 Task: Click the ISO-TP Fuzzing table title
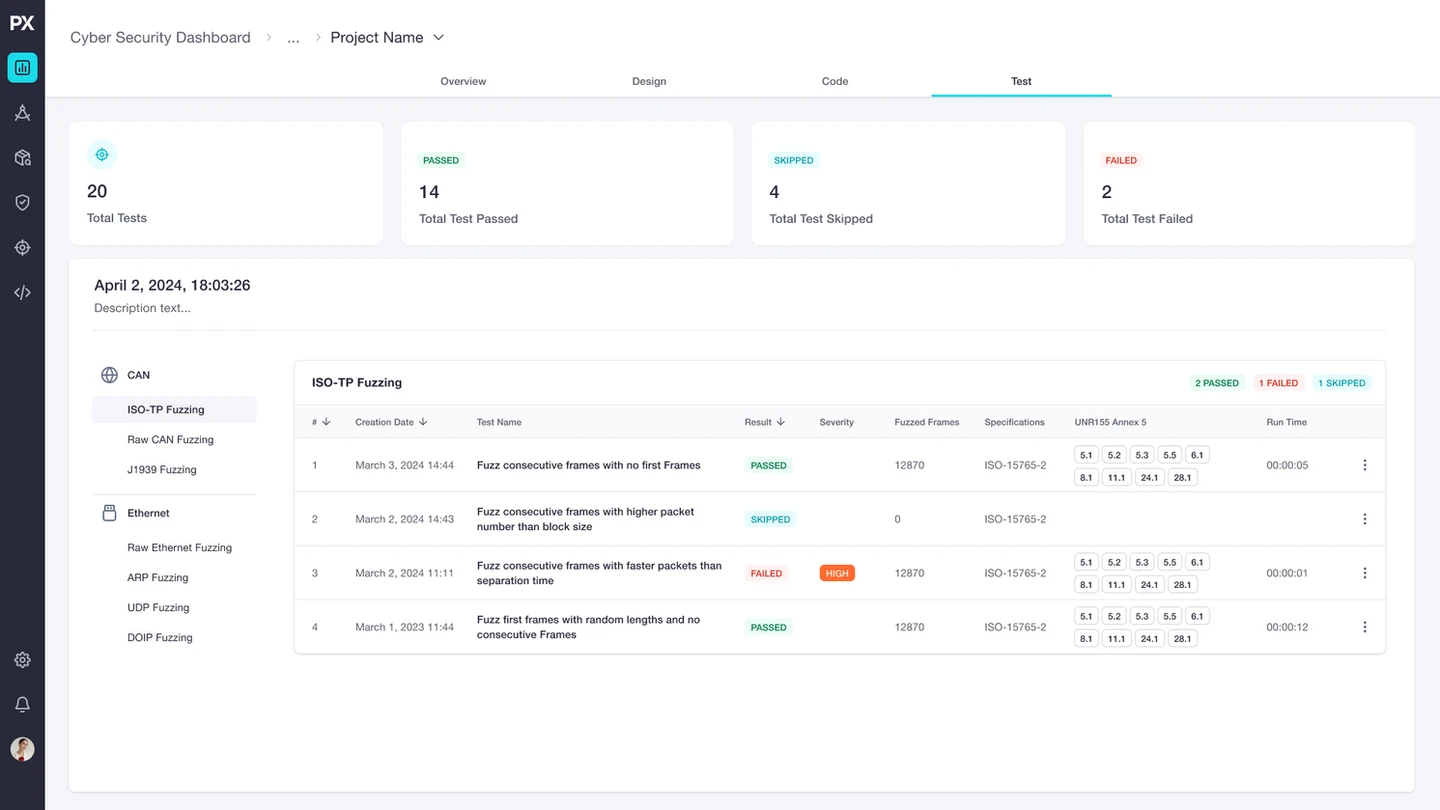pyautogui.click(x=357, y=382)
